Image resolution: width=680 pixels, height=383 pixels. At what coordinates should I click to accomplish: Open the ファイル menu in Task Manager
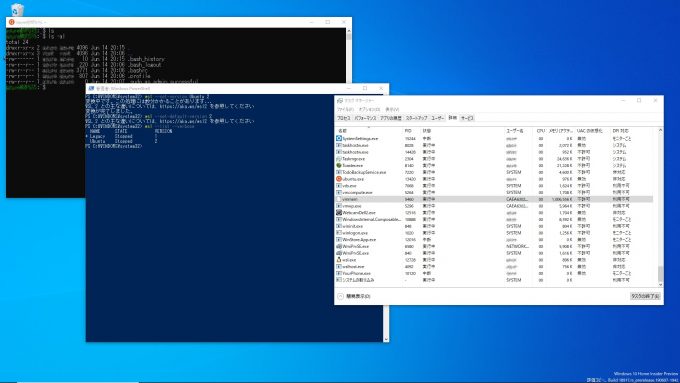pyautogui.click(x=345, y=110)
